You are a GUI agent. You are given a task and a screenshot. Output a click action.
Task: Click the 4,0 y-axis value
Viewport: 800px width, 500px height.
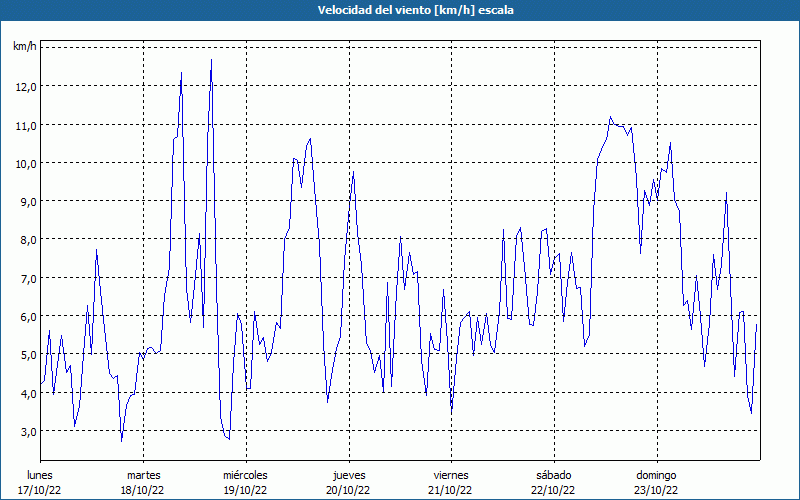point(29,393)
